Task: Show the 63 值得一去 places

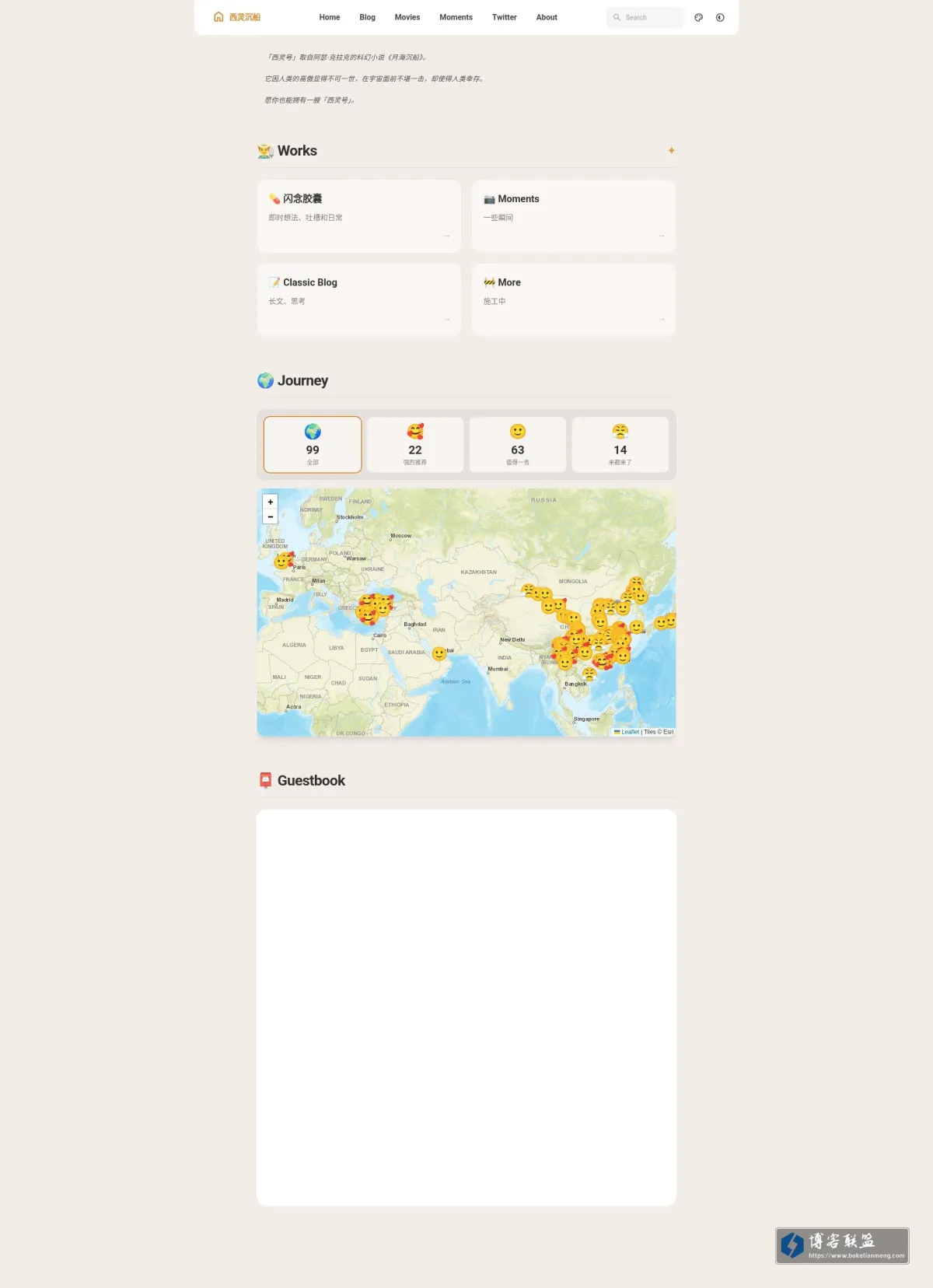Action: [518, 444]
